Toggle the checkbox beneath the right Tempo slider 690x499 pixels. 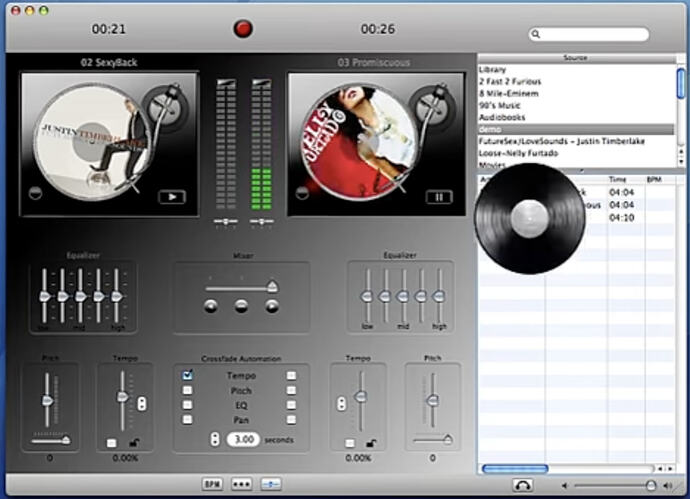click(x=350, y=443)
